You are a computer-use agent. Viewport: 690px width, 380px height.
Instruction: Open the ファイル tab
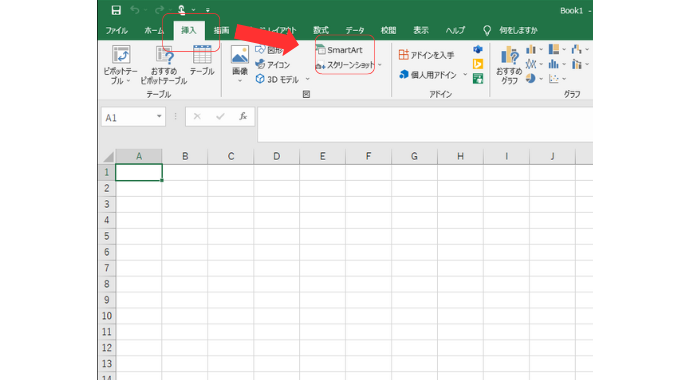pos(117,30)
